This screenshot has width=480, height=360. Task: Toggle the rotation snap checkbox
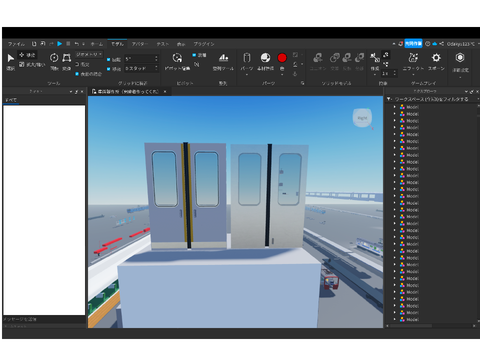coord(109,59)
